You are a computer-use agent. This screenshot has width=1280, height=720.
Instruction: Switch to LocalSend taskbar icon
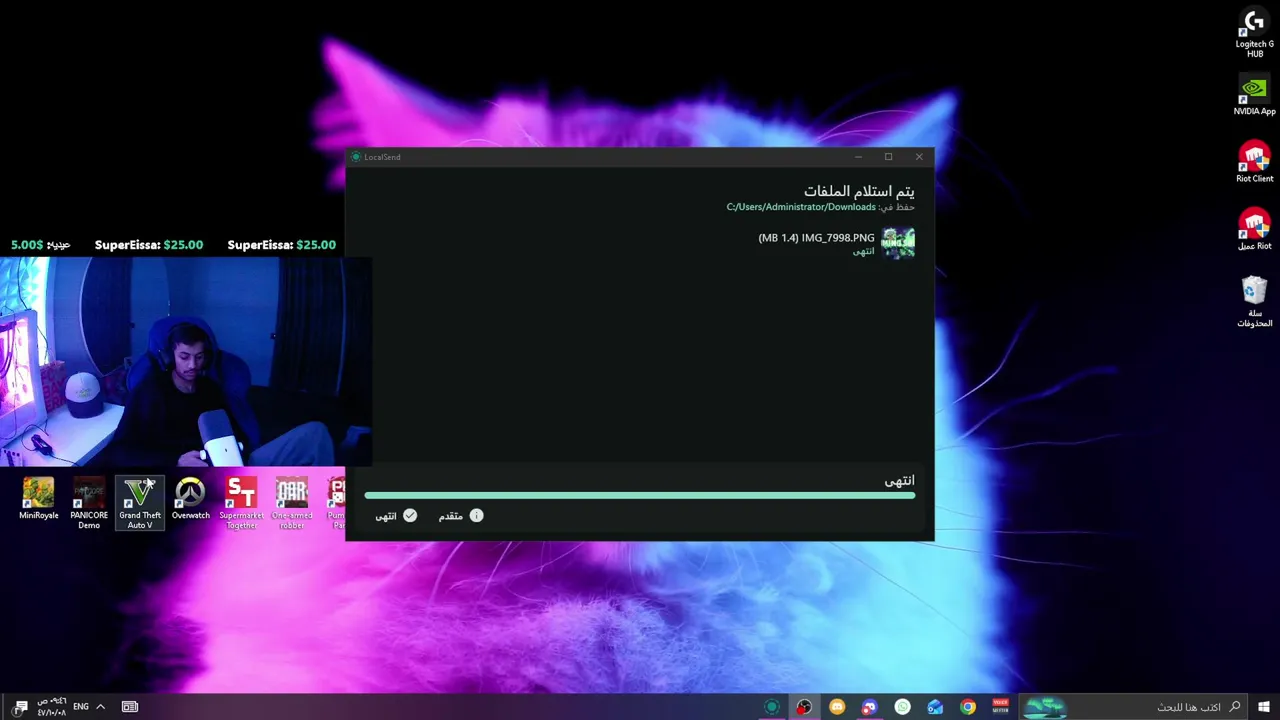pos(771,707)
